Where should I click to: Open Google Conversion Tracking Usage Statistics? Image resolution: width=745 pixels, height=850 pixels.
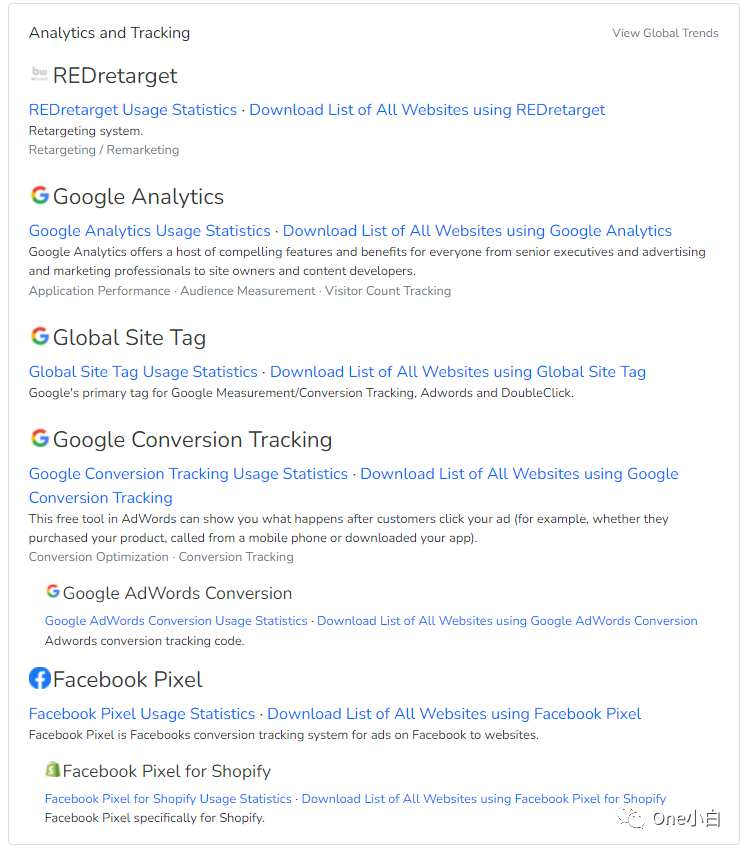(x=188, y=474)
